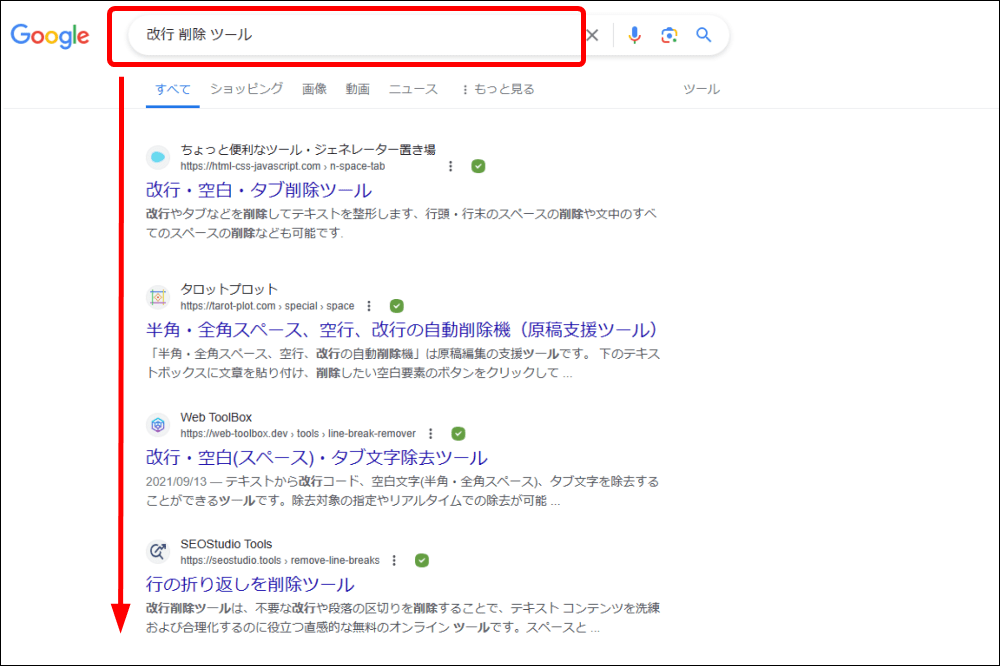Click site name SEOStudio Tools
The width and height of the screenshot is (1000, 666).
point(226,544)
